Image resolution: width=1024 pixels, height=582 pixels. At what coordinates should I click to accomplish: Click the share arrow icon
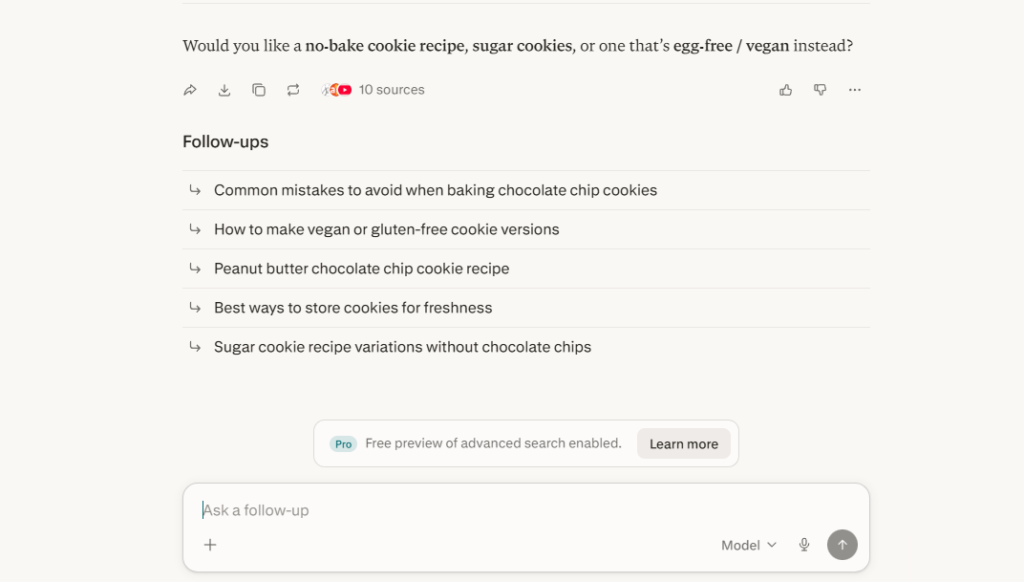pos(190,90)
